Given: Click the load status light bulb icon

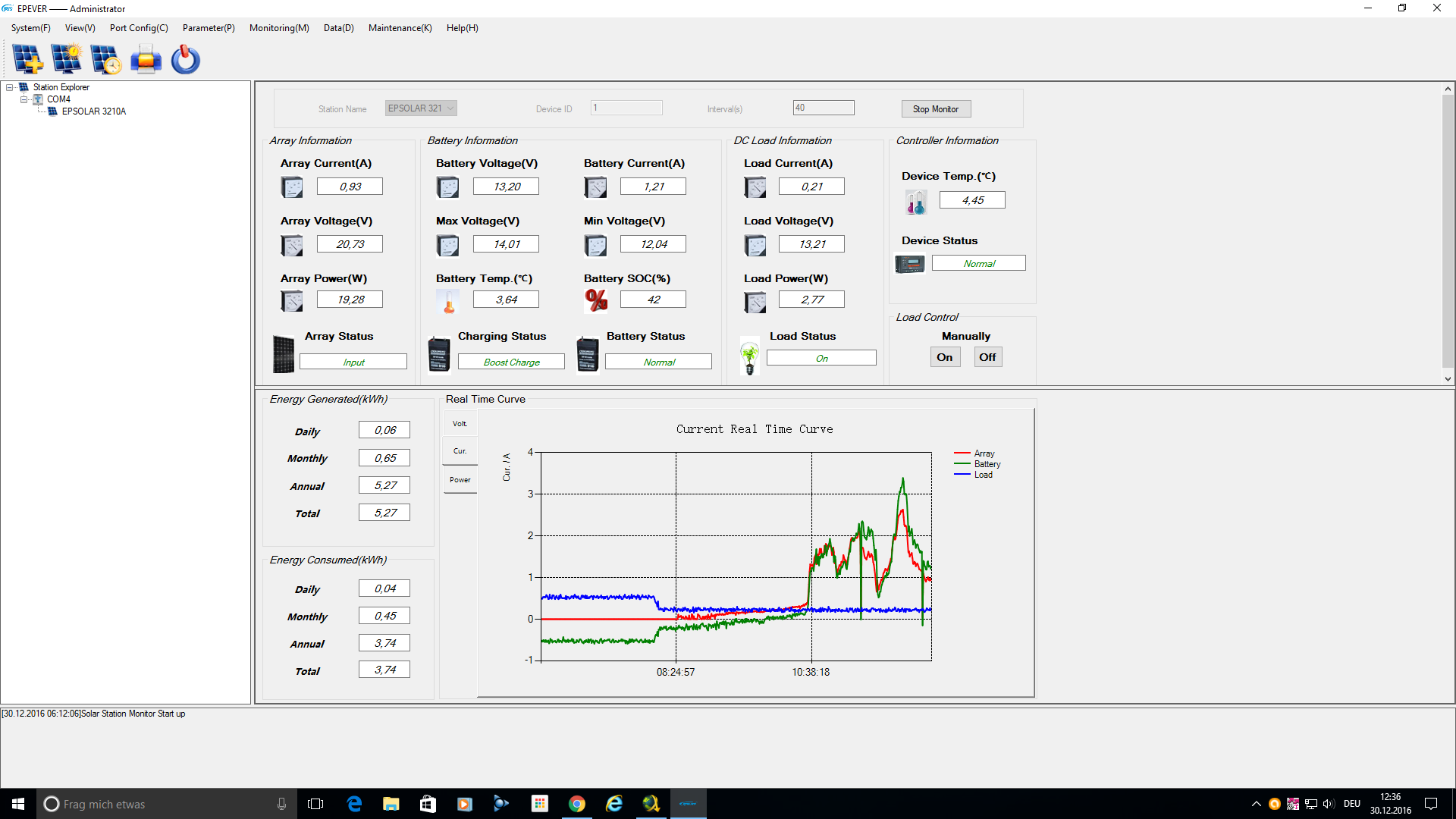Looking at the screenshot, I should pyautogui.click(x=750, y=356).
